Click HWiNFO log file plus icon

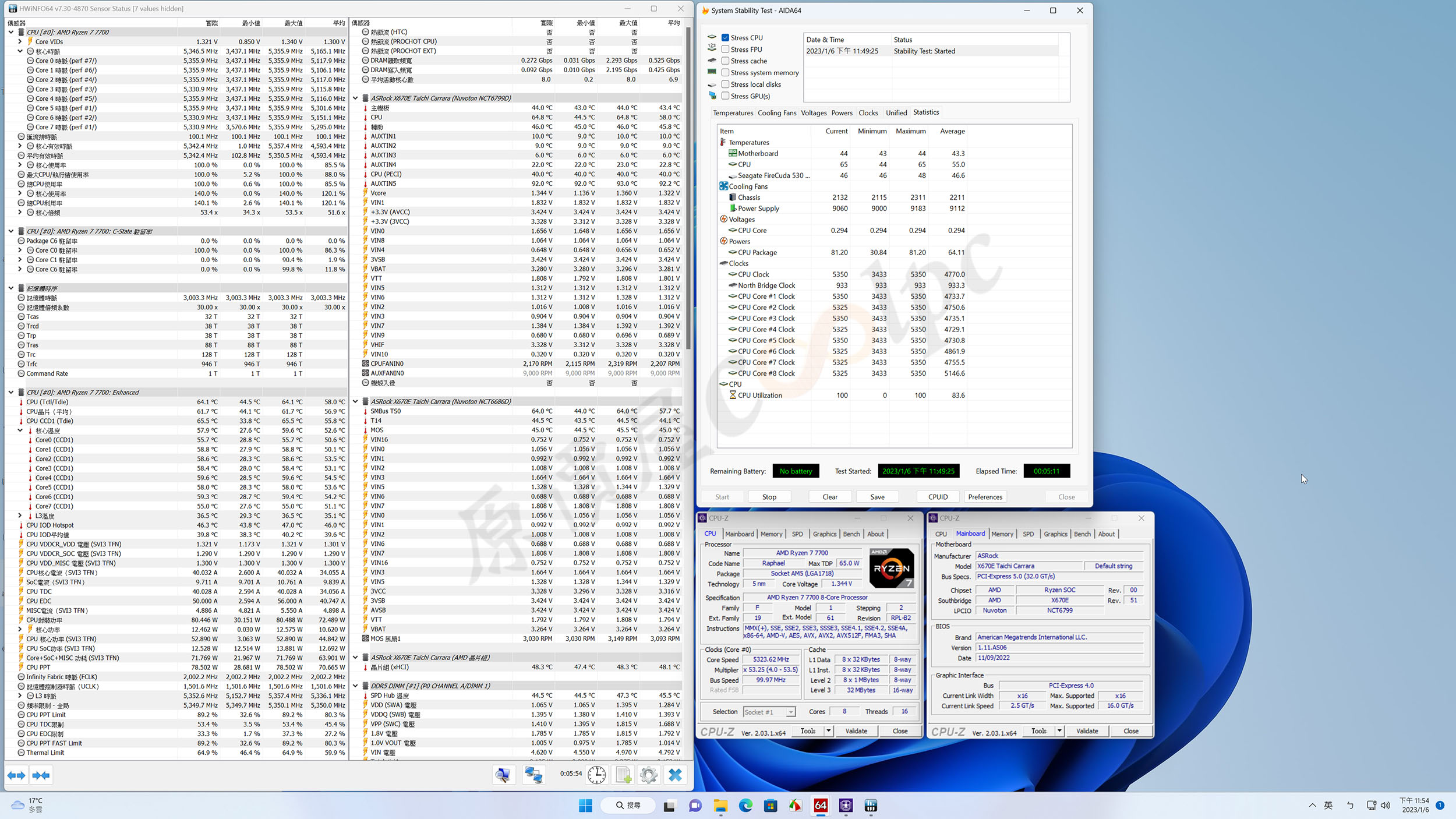(623, 775)
